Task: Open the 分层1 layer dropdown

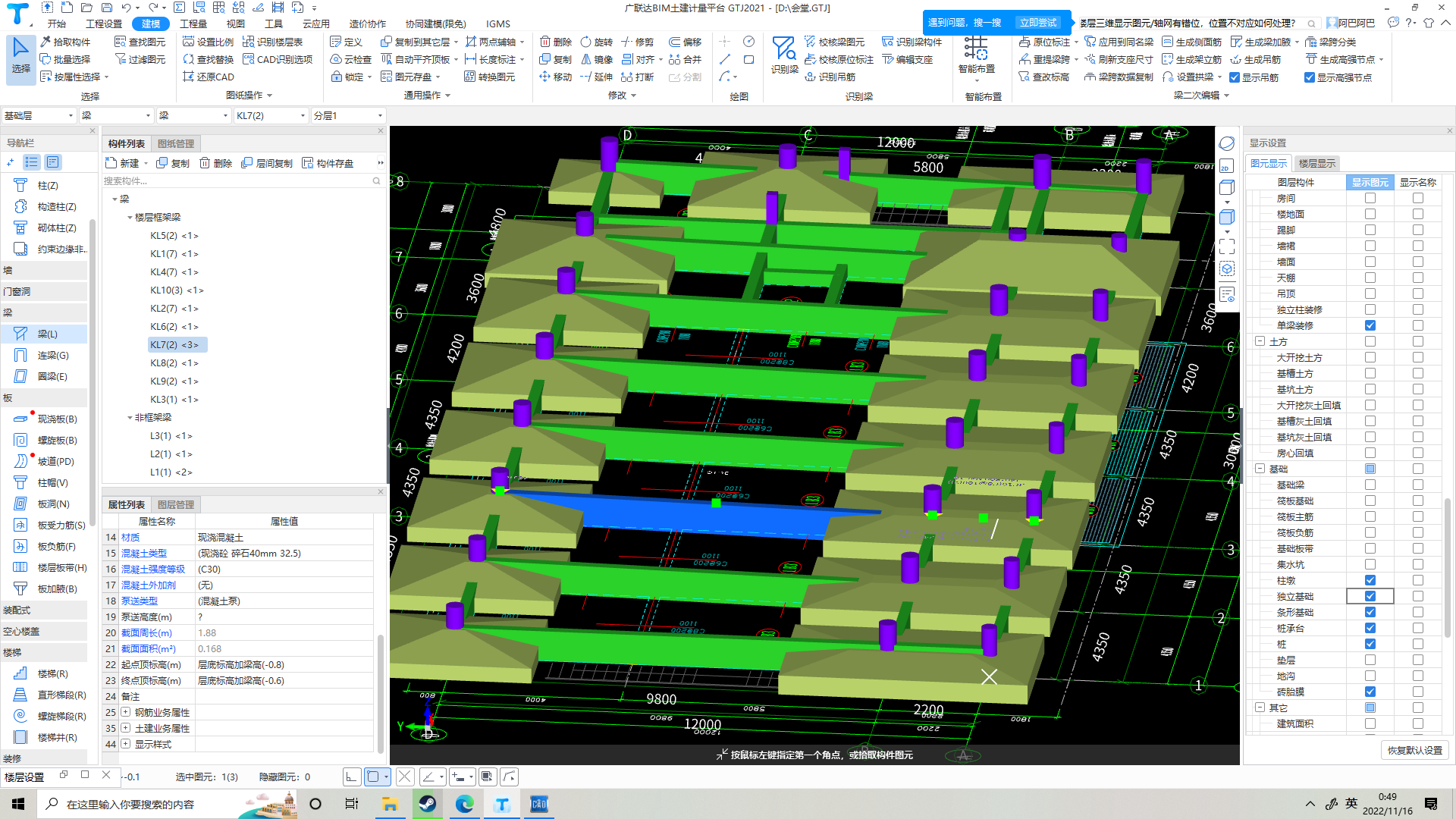Action: click(348, 115)
